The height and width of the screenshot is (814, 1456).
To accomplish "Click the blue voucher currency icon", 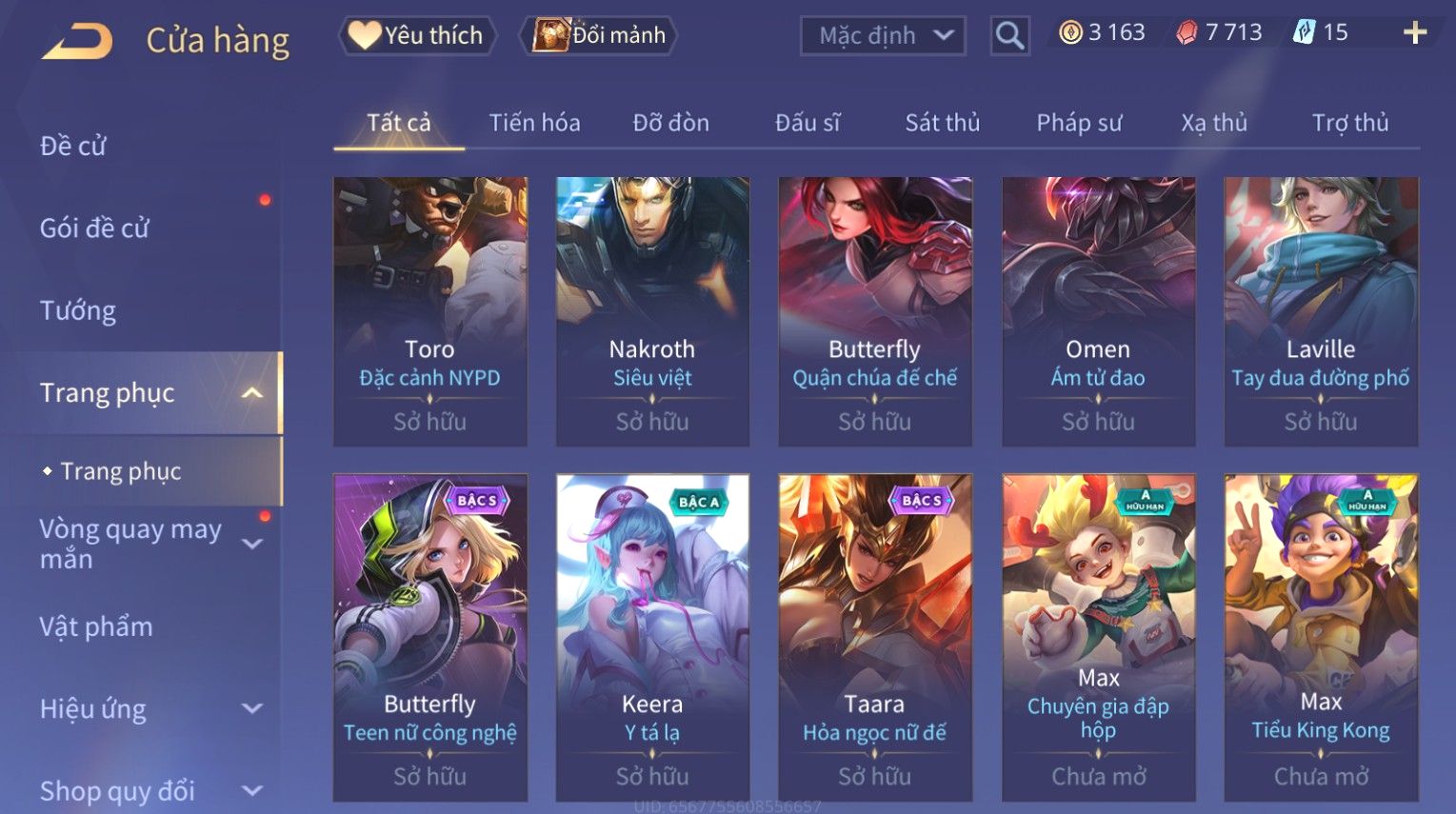I will pyautogui.click(x=1303, y=32).
